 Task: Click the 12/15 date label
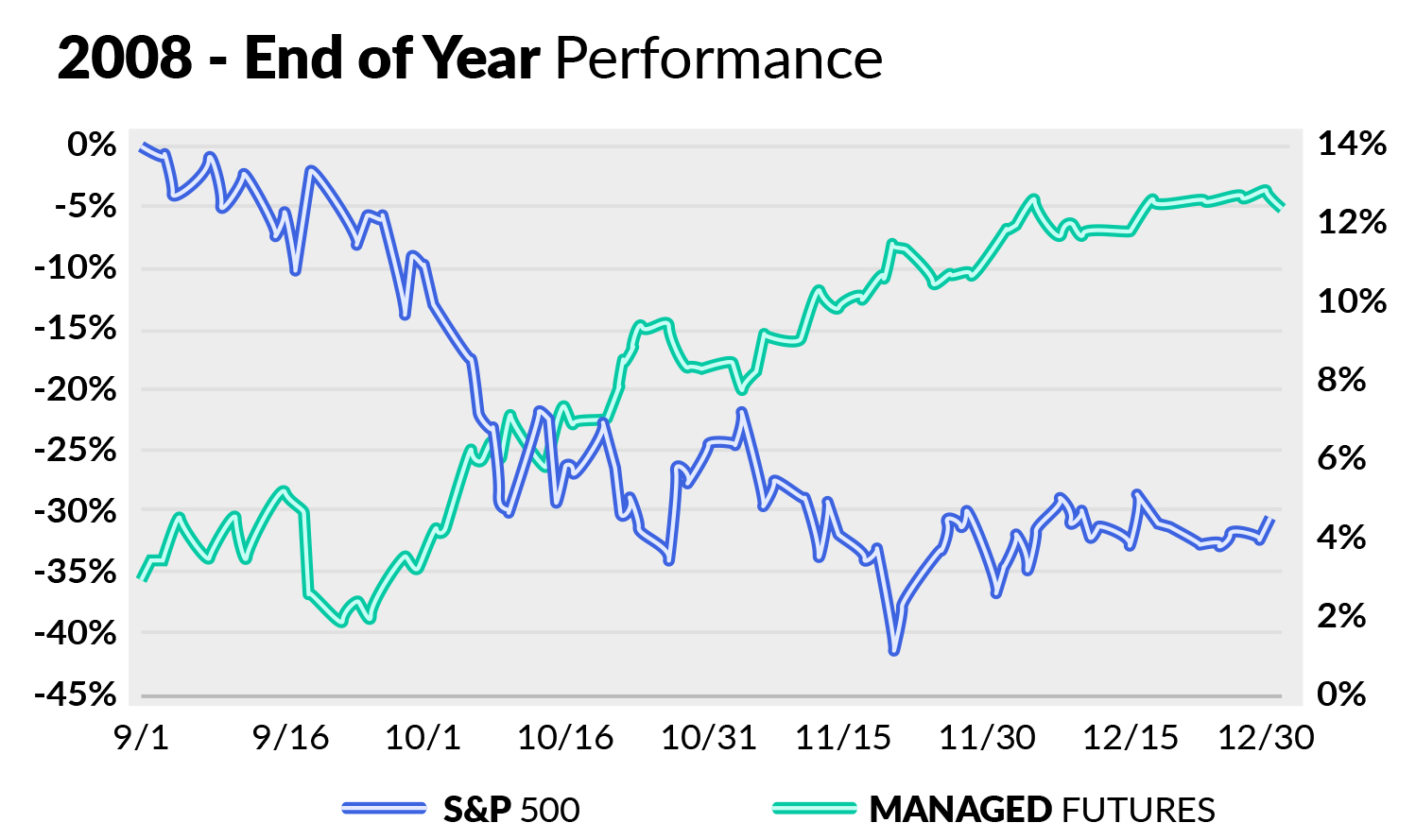[1131, 737]
